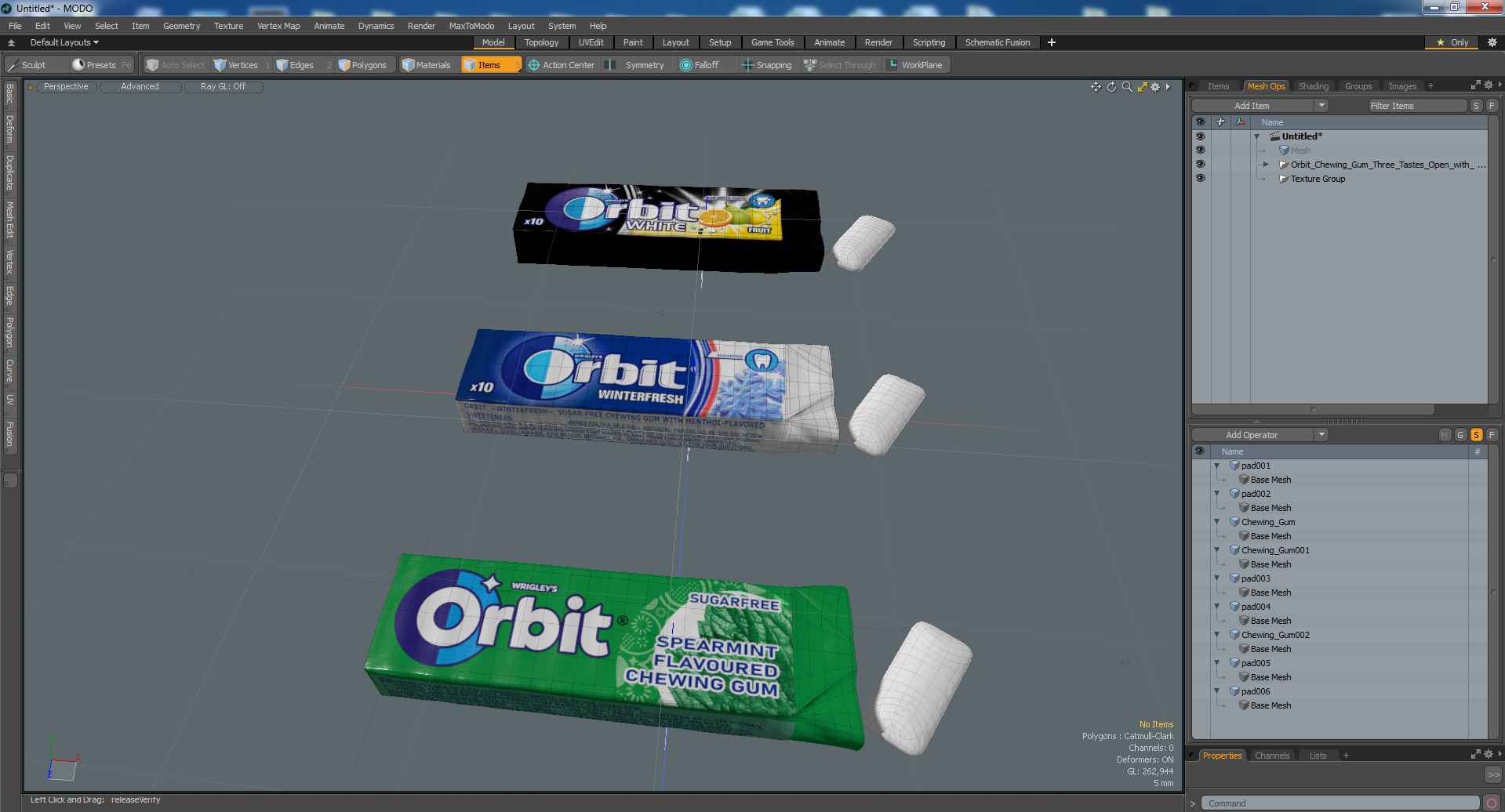Collapse the pad003 operator entry
1505x812 pixels.
click(1217, 578)
